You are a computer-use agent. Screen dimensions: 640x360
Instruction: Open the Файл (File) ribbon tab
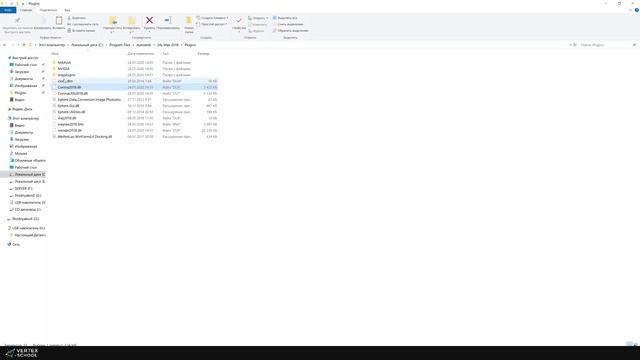click(x=8, y=10)
